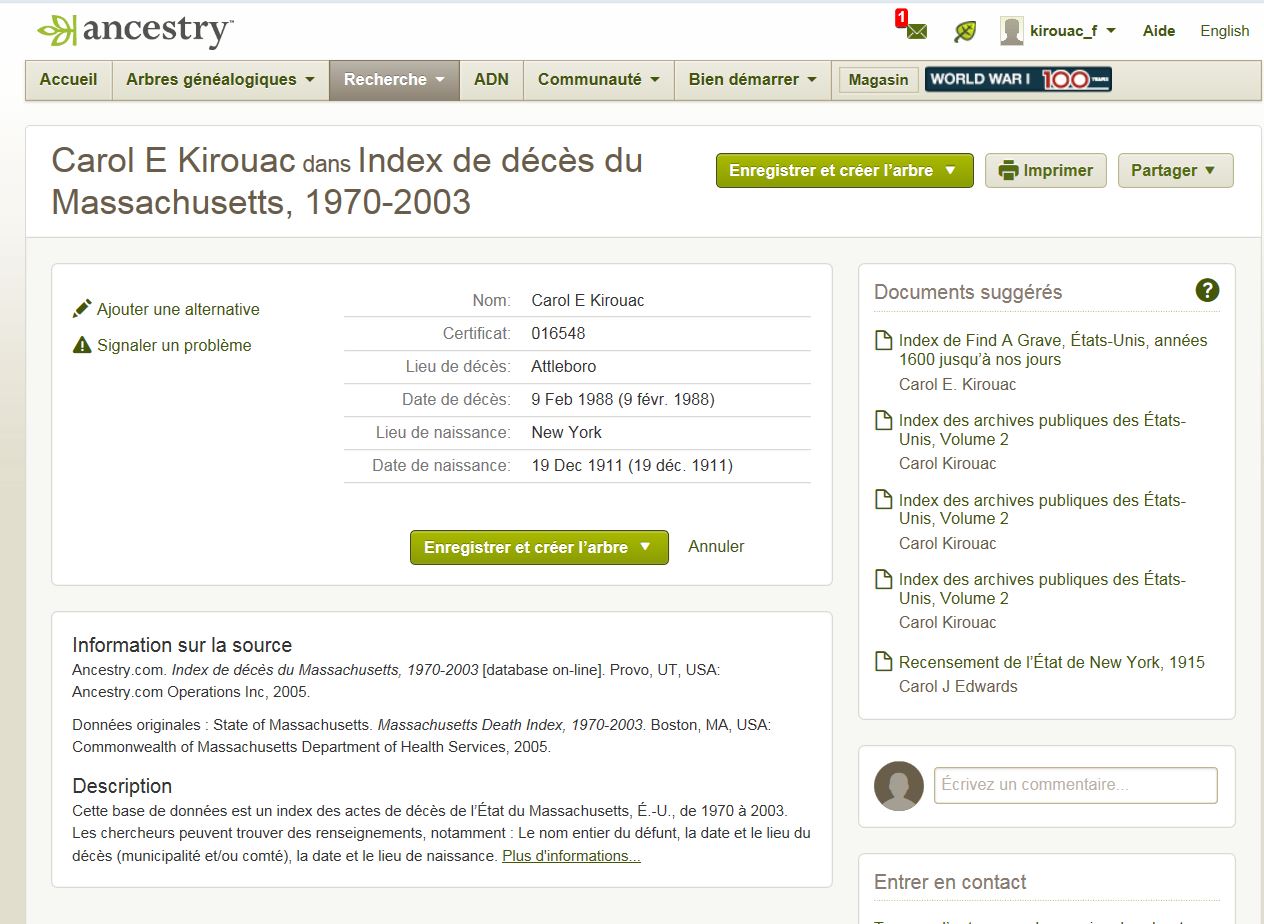The image size is (1264, 924).
Task: Click the document icon beside Find A Grave index
Action: point(883,340)
